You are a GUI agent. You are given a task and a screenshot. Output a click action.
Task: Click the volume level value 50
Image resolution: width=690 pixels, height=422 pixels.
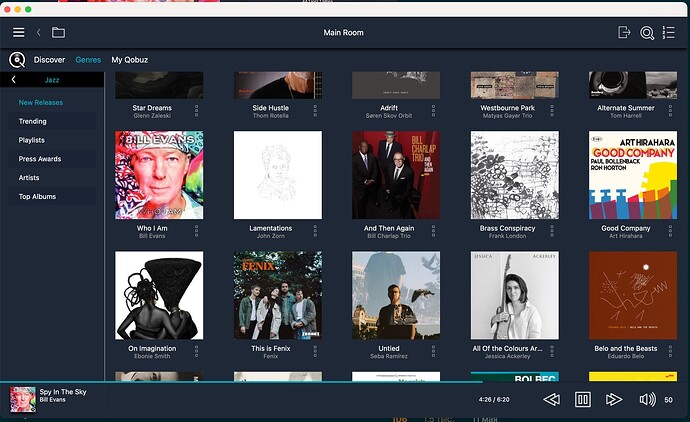[x=668, y=400]
